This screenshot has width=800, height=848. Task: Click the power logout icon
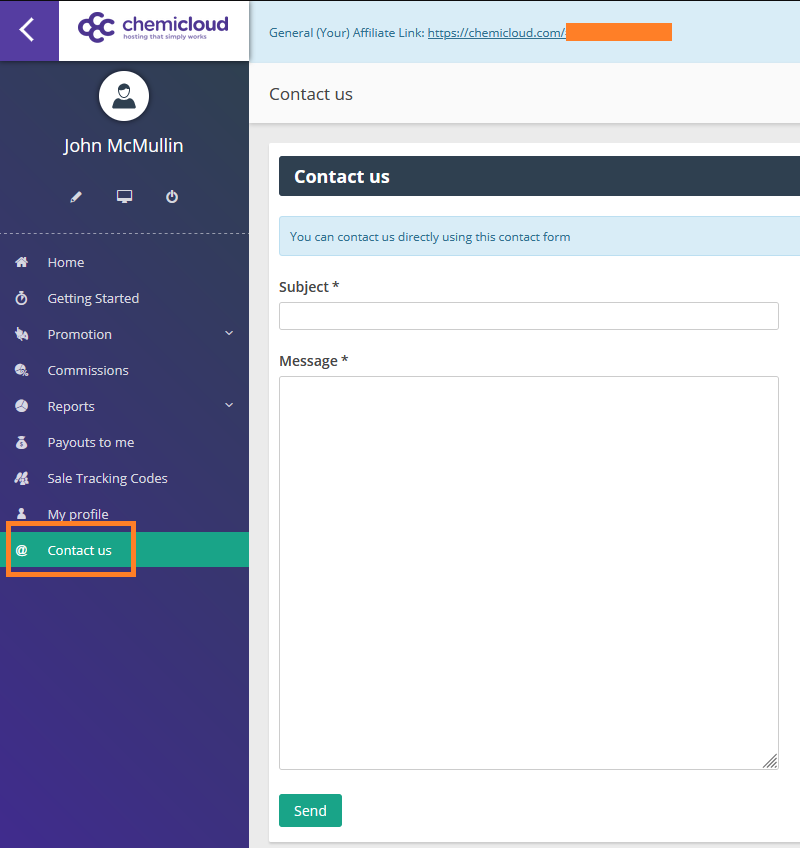pos(172,197)
